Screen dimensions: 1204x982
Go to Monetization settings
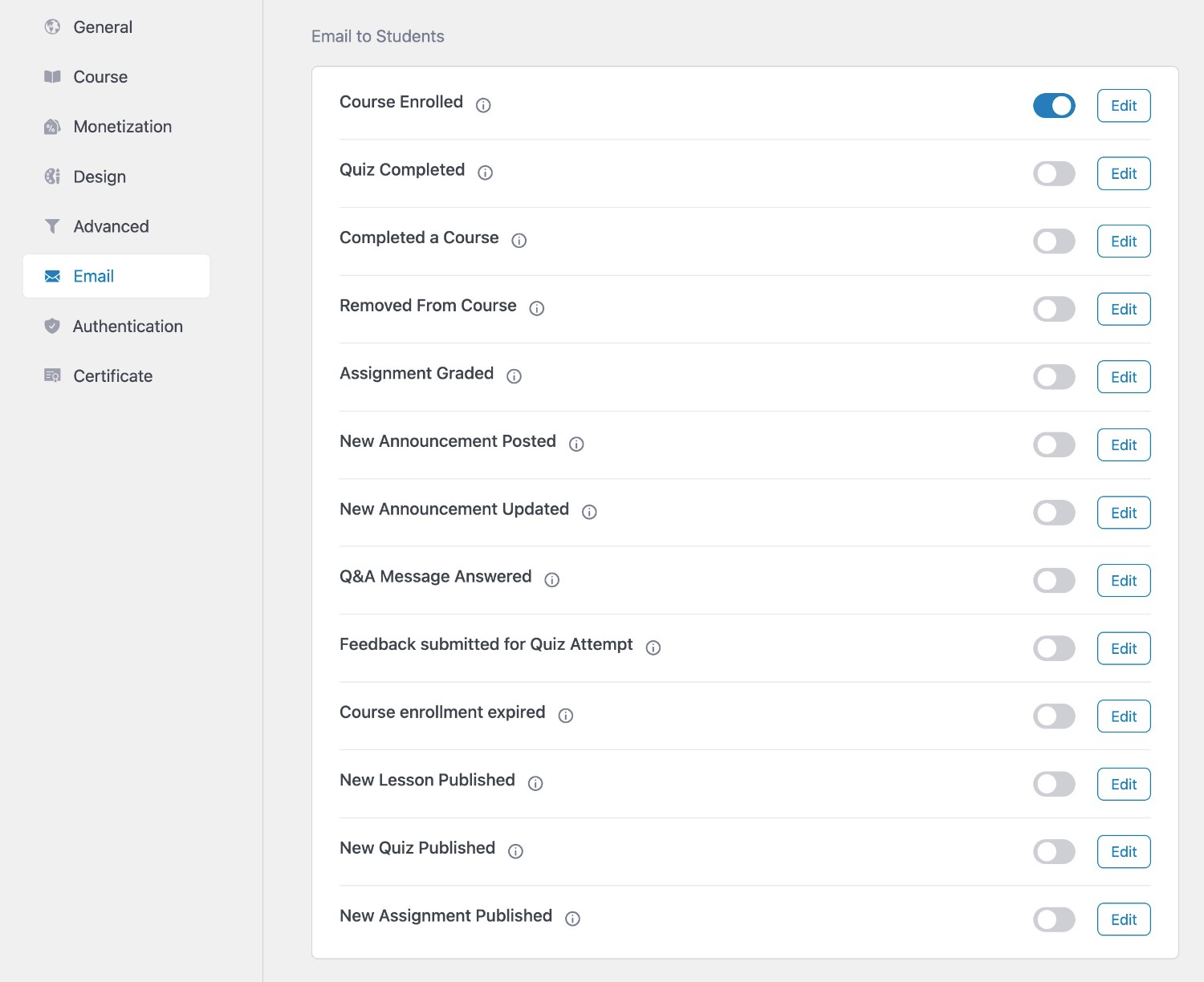tap(116, 127)
